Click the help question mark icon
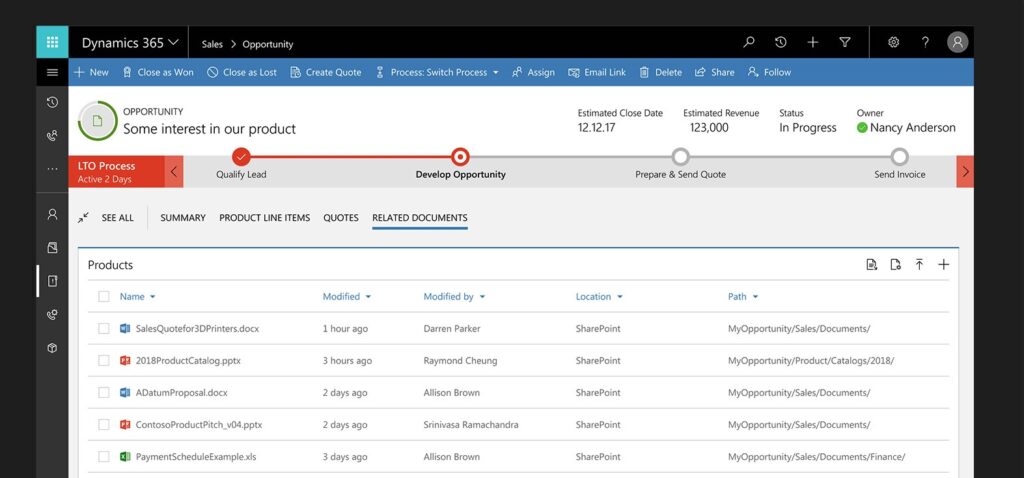Image resolution: width=1024 pixels, height=478 pixels. tap(925, 43)
